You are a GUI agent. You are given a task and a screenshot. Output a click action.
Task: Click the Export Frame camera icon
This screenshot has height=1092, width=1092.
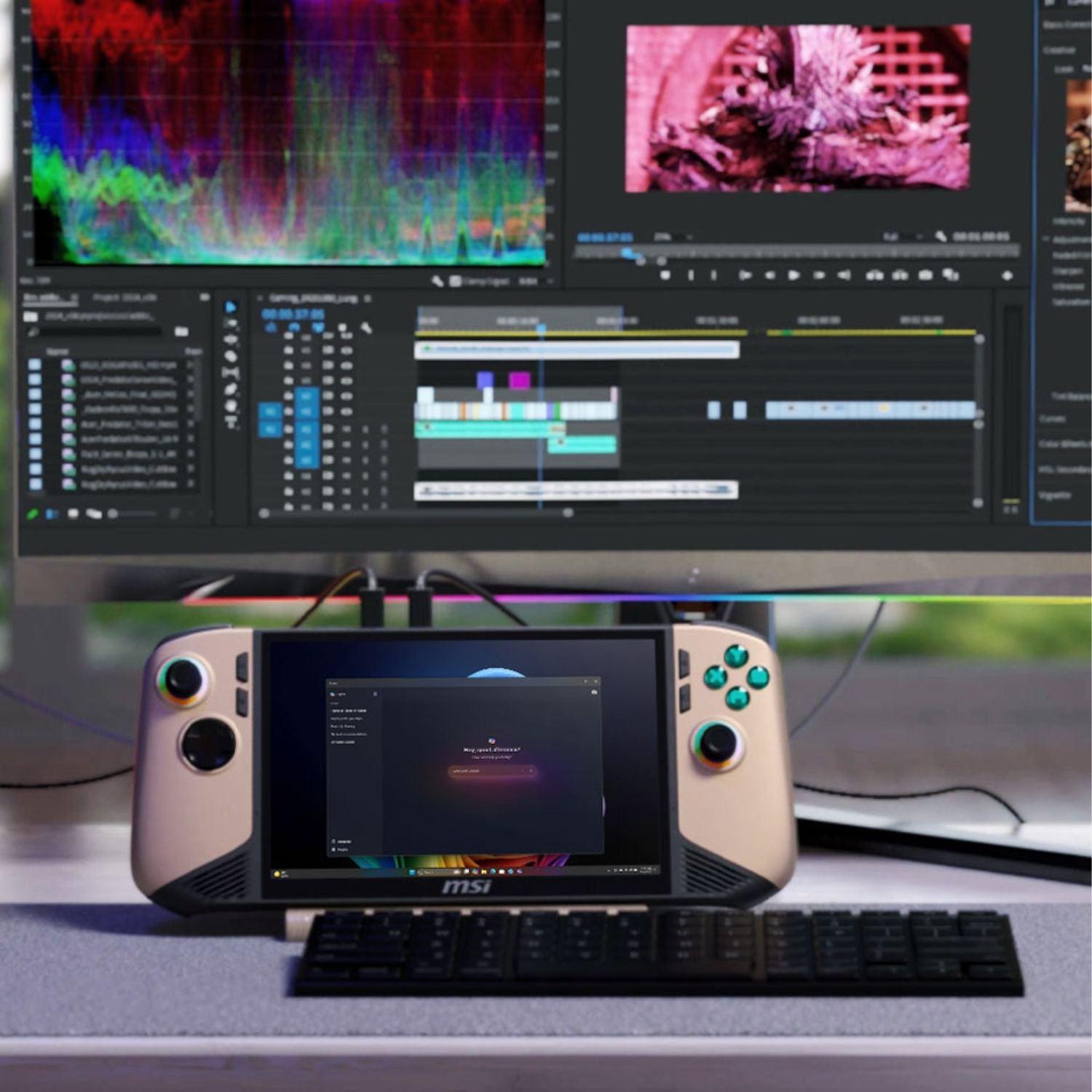[x=925, y=275]
